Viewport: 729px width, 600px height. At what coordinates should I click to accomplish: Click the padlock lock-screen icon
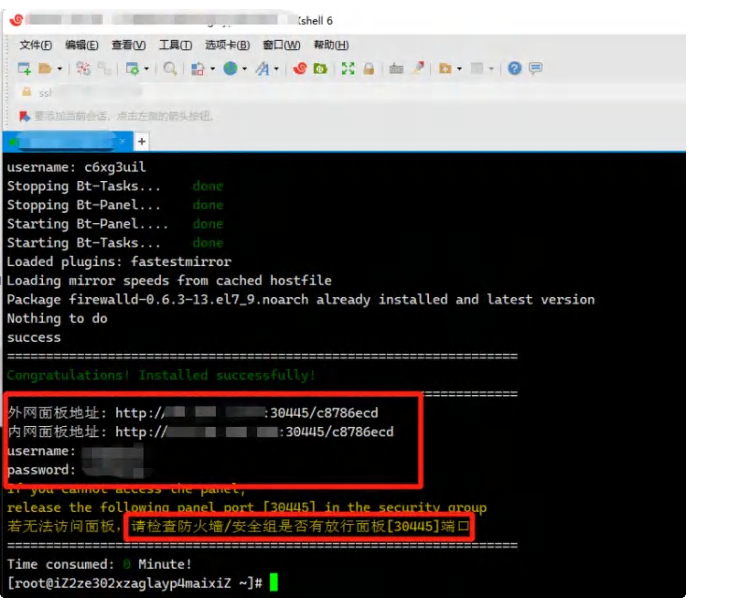[369, 69]
